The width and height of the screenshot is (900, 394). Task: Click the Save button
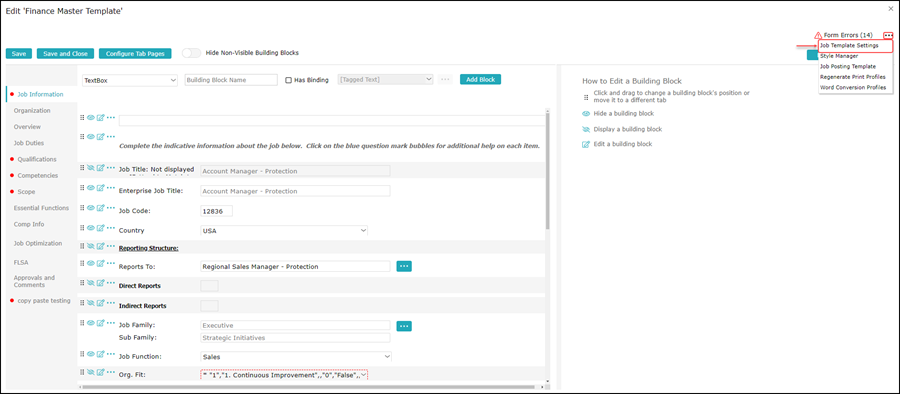coord(19,53)
